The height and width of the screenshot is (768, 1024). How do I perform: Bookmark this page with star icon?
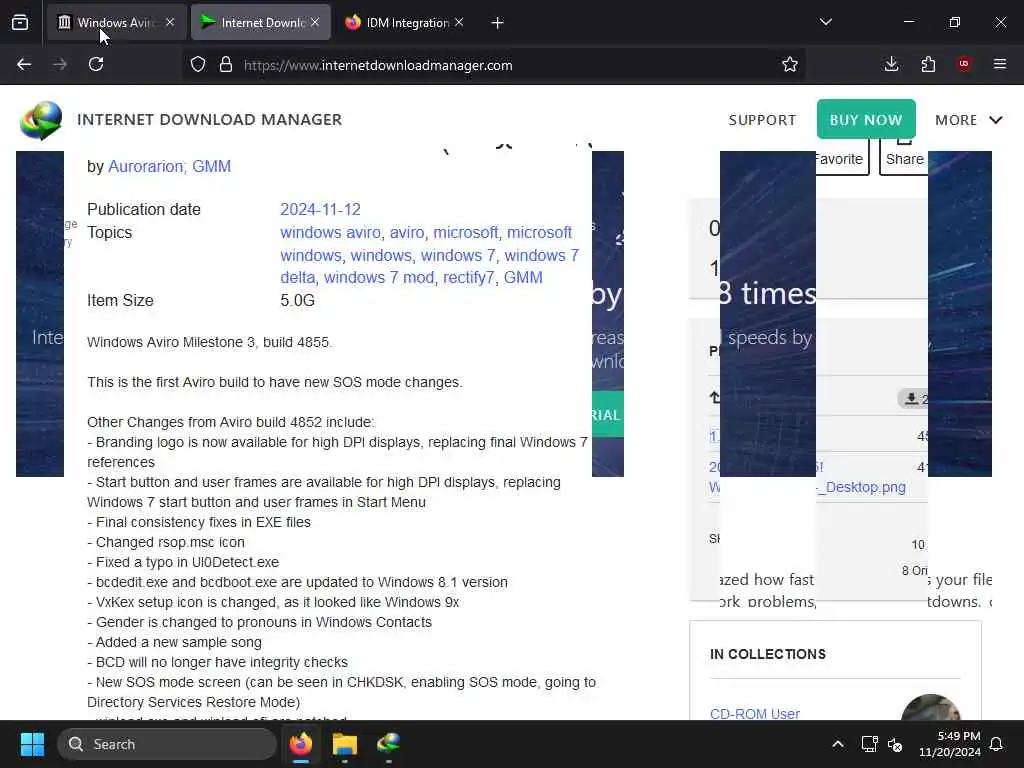click(790, 64)
